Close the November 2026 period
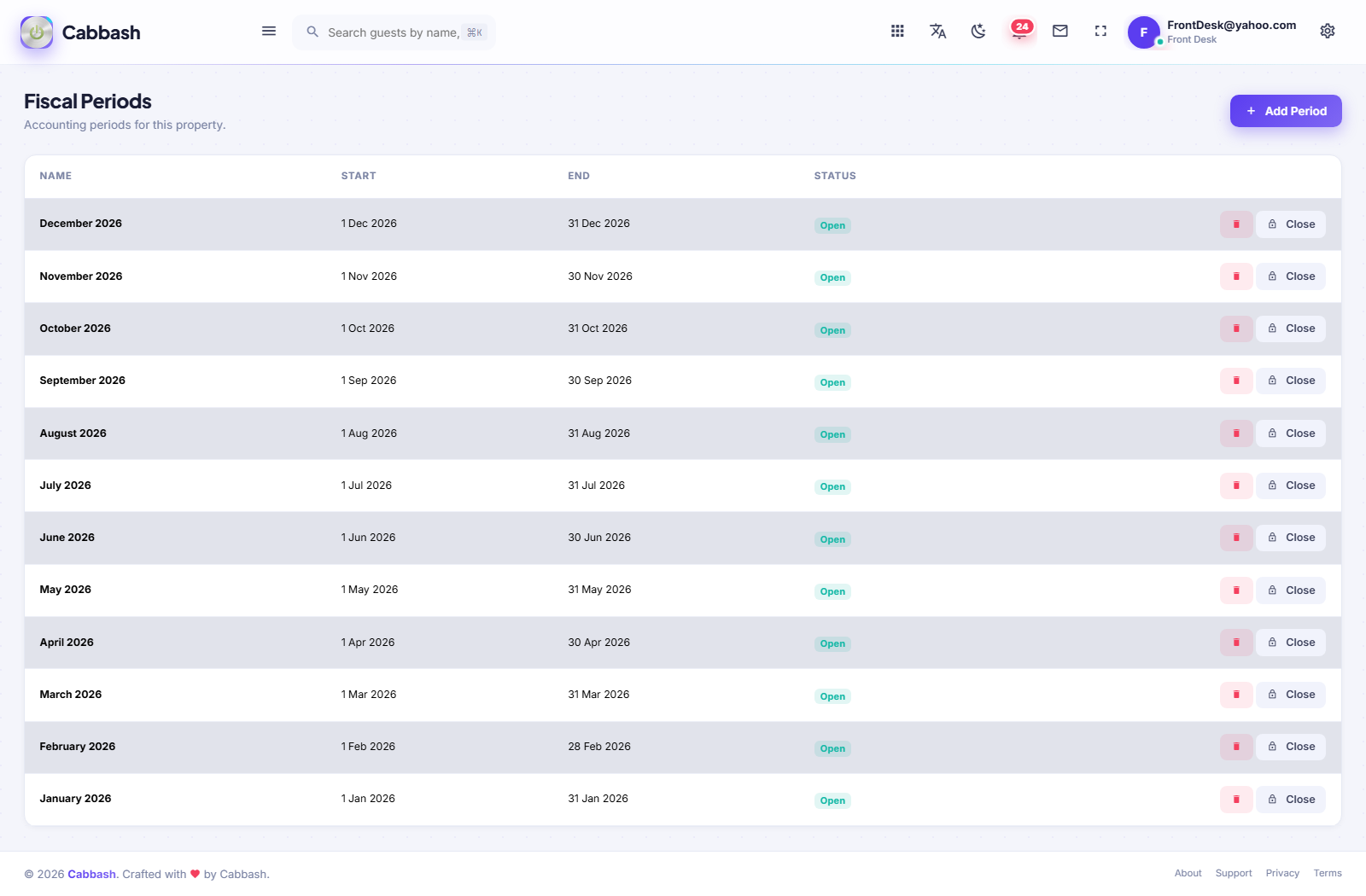 pyautogui.click(x=1291, y=276)
